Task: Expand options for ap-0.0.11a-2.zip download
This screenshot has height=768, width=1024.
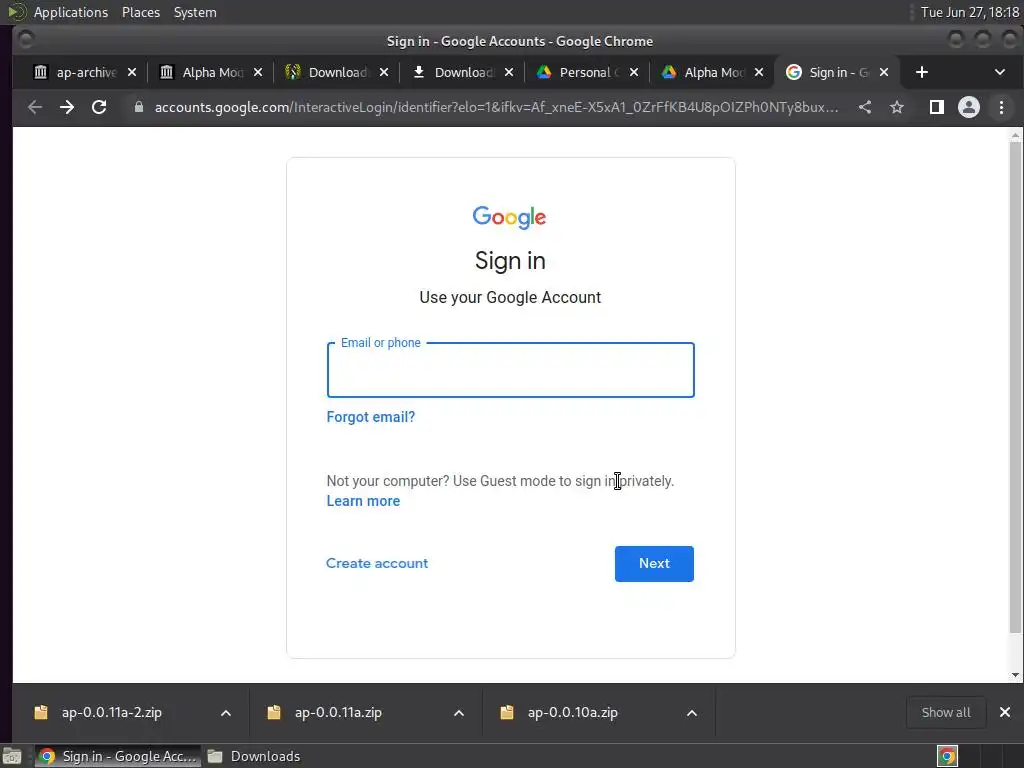Action: coord(226,712)
